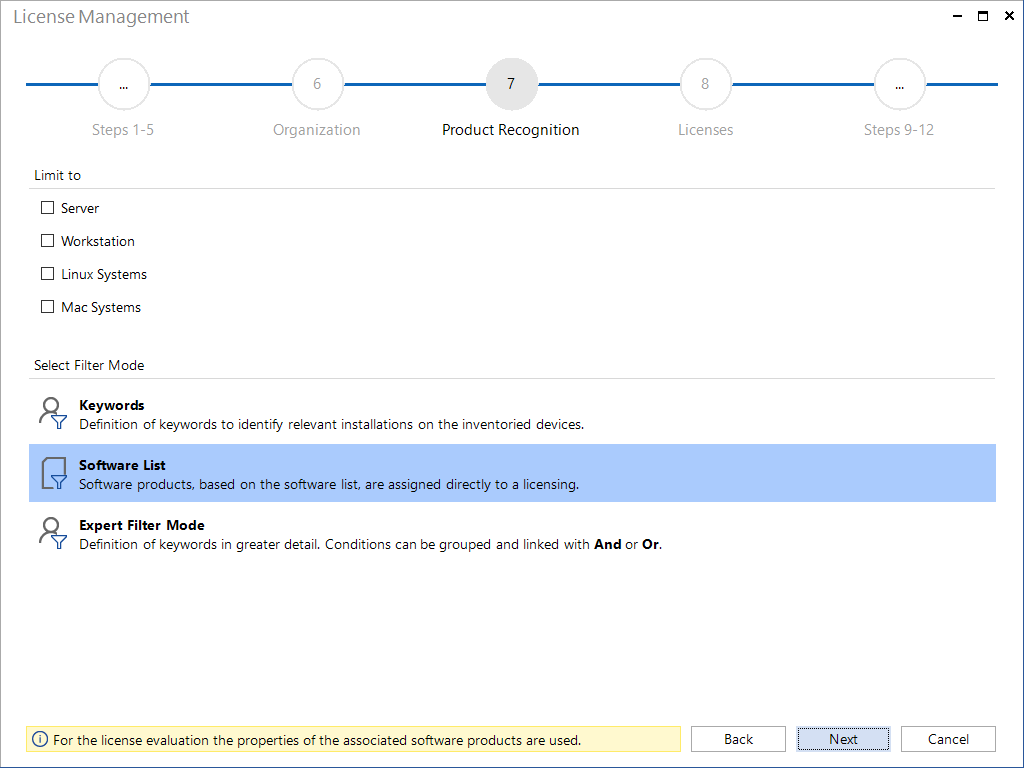Toggle the Mac Systems checkbox
This screenshot has height=768, width=1024.
point(47,307)
